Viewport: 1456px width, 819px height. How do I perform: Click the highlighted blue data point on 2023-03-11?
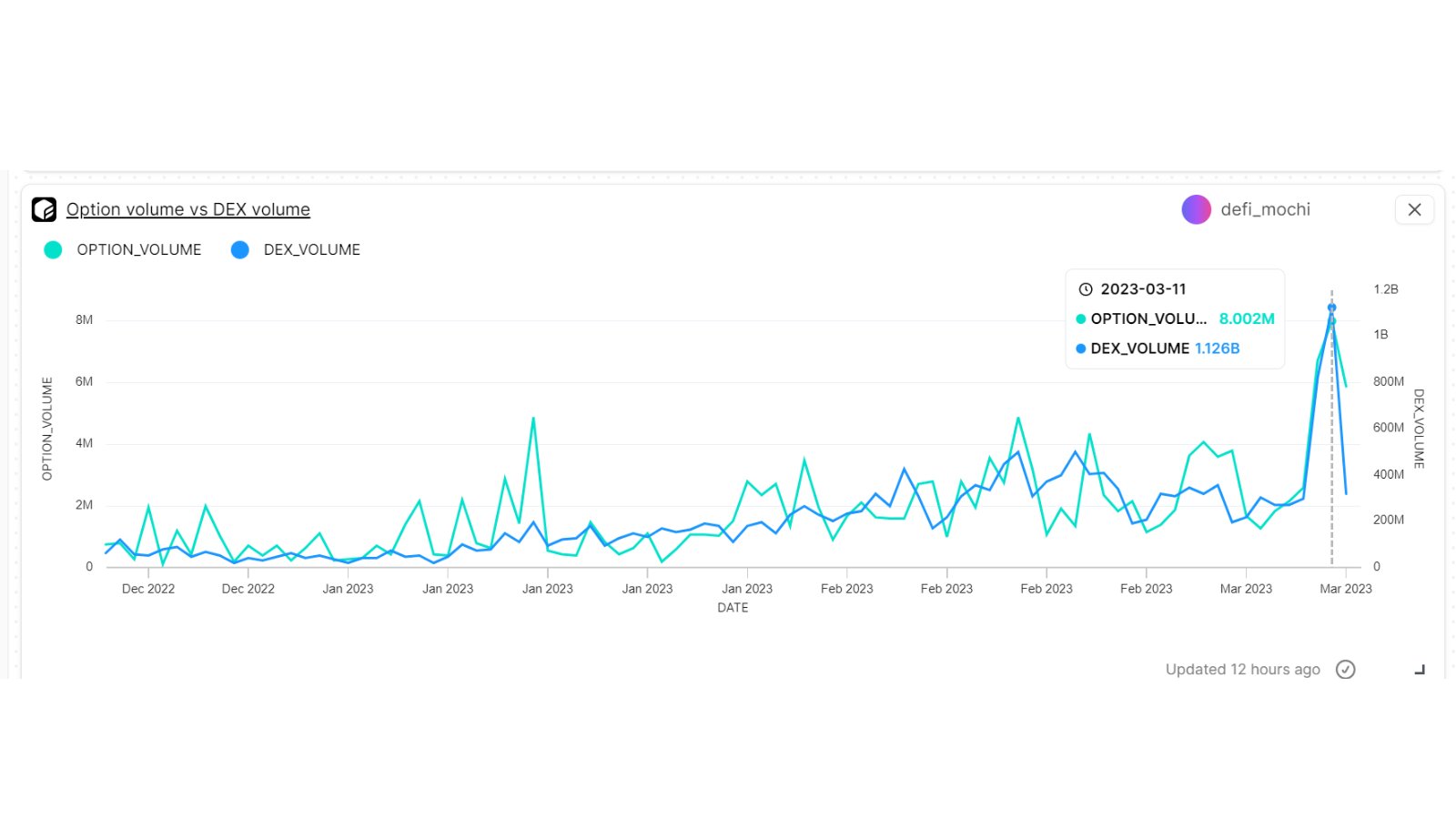(x=1331, y=308)
